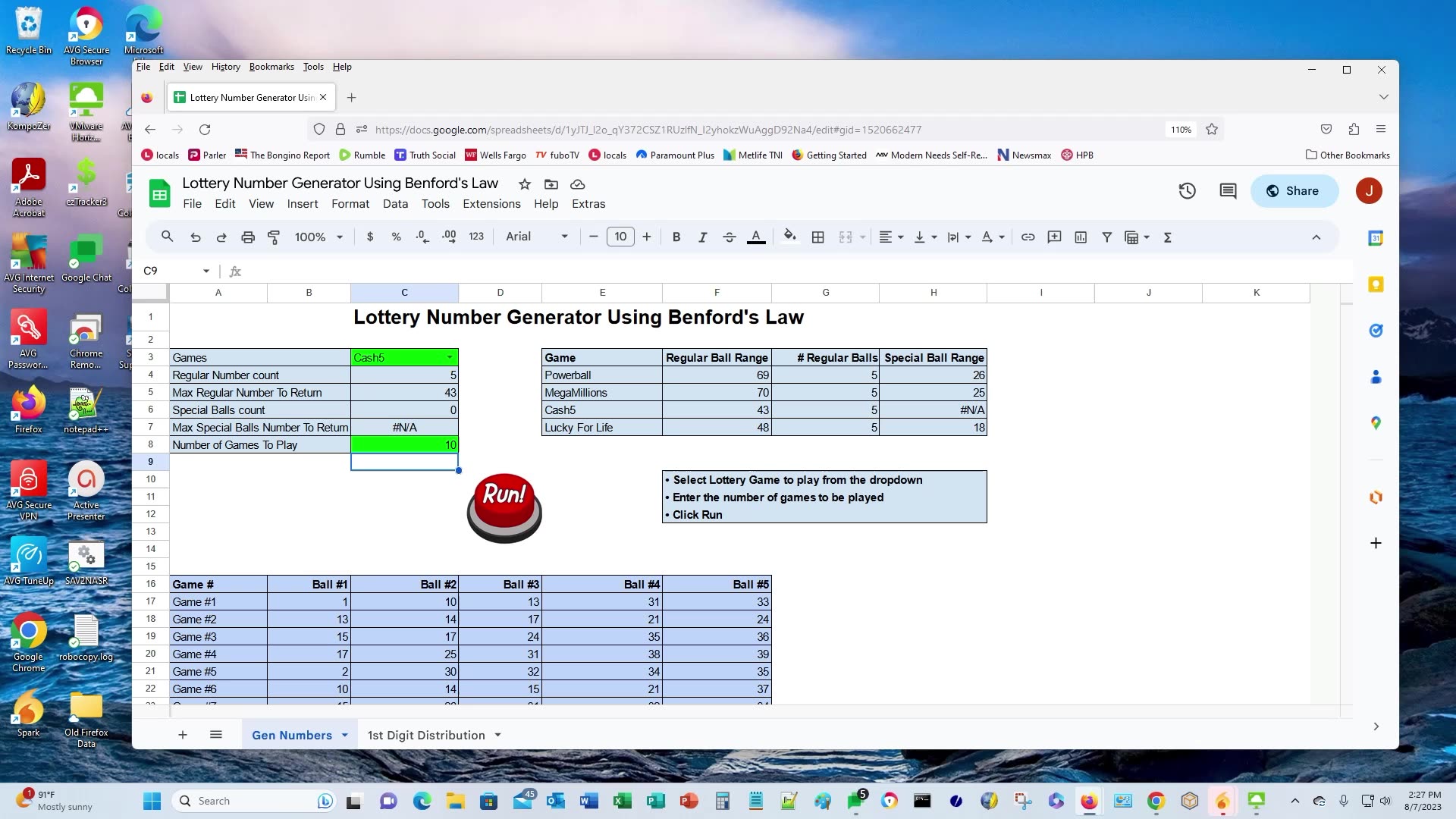
Task: Toggle bold formatting
Action: coord(676,237)
